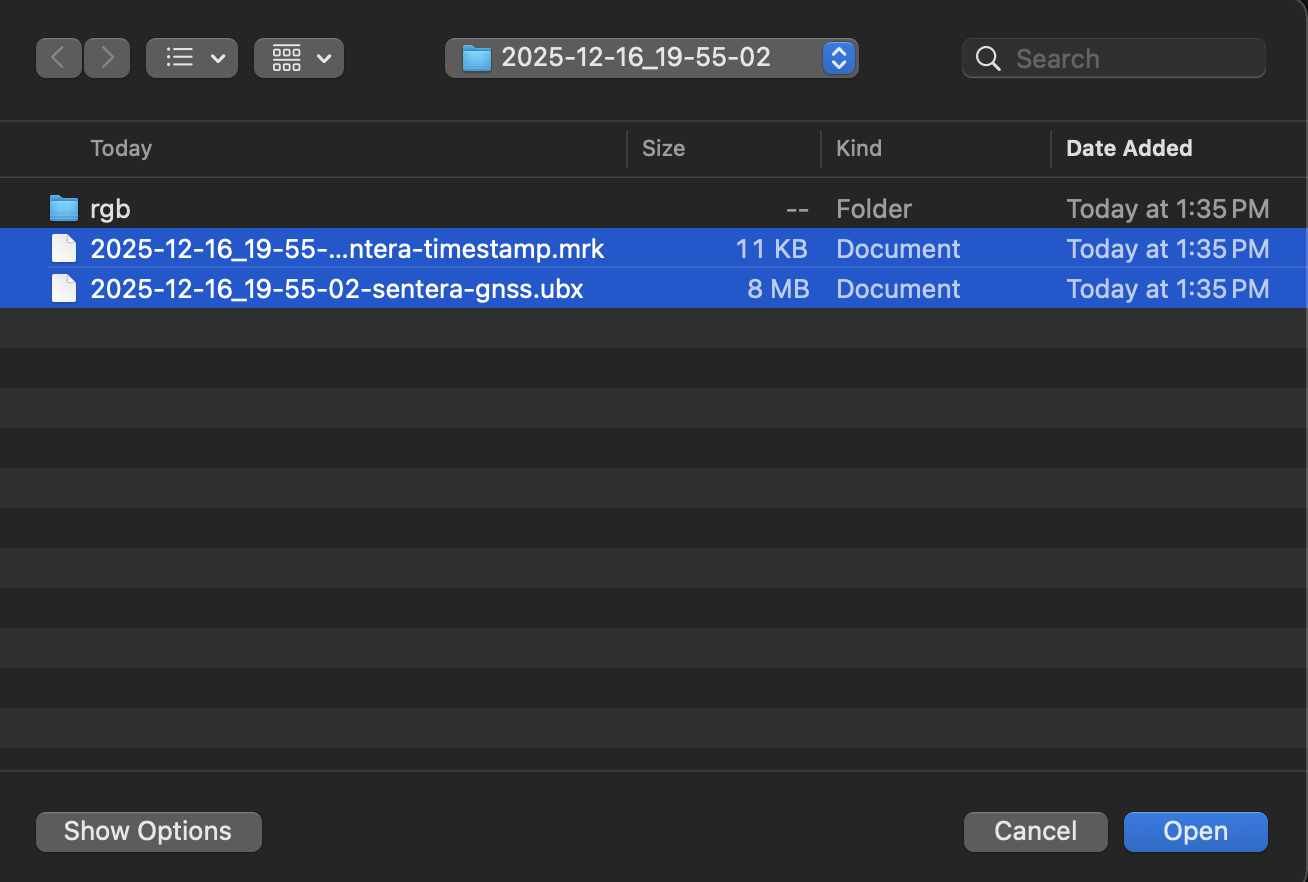The width and height of the screenshot is (1308, 882).
Task: Open the icon grouping dropdown
Action: pyautogui.click(x=299, y=58)
